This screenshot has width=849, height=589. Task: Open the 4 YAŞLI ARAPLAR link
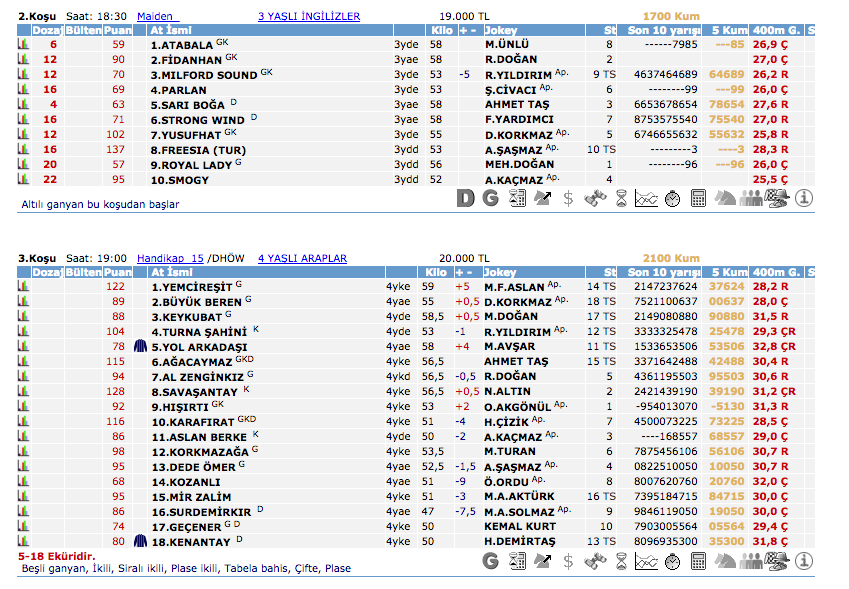[x=302, y=258]
